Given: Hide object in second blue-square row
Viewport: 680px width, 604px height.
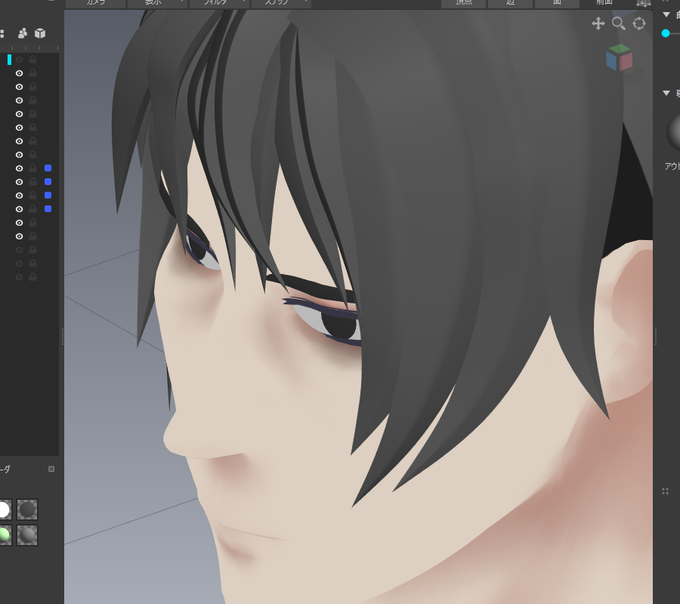Looking at the screenshot, I should tap(19, 182).
